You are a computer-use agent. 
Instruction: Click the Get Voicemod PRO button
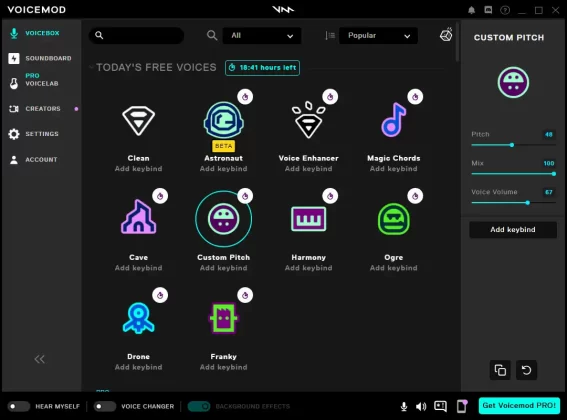(x=519, y=406)
